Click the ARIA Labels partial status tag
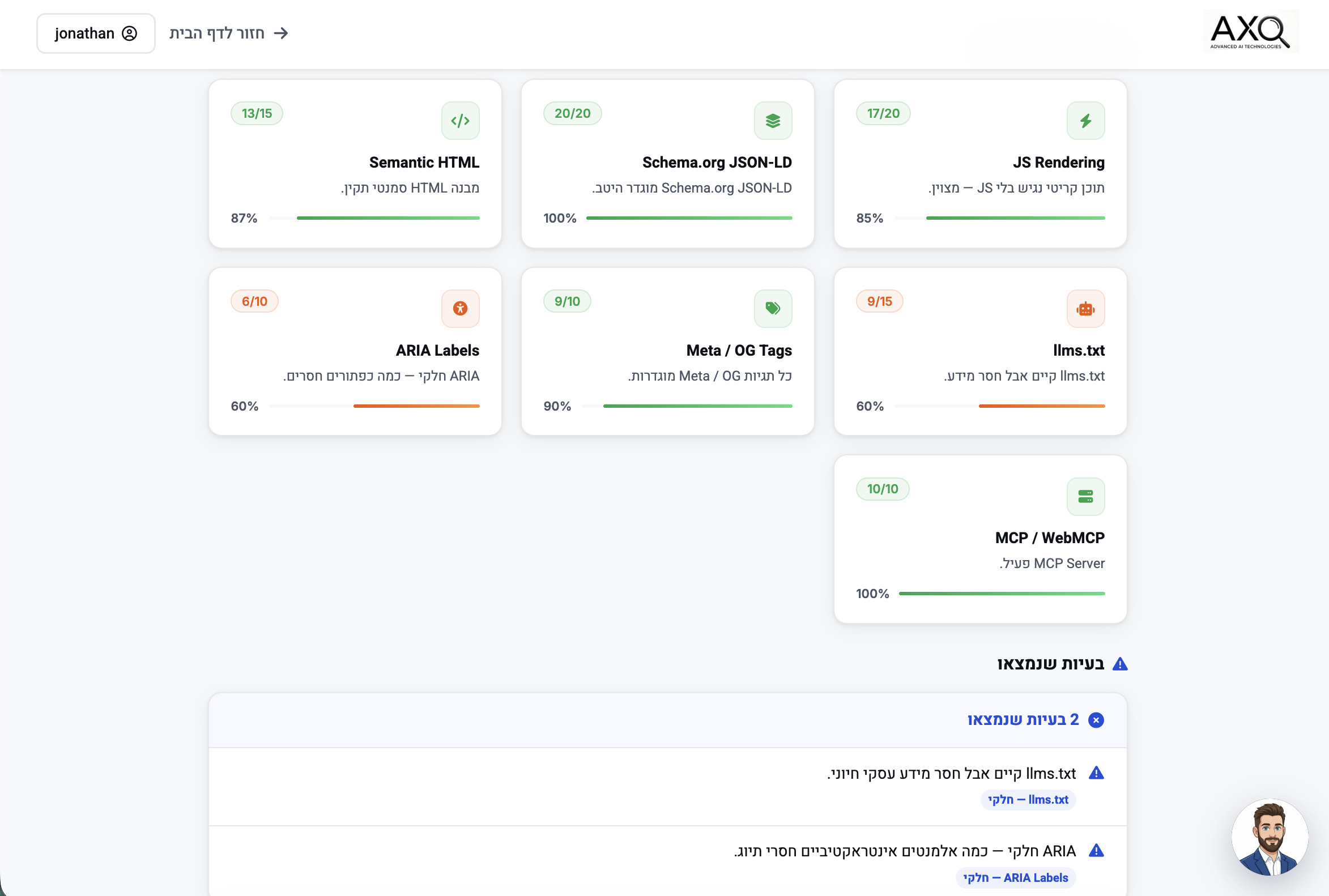The height and width of the screenshot is (896, 1329). click(1015, 878)
